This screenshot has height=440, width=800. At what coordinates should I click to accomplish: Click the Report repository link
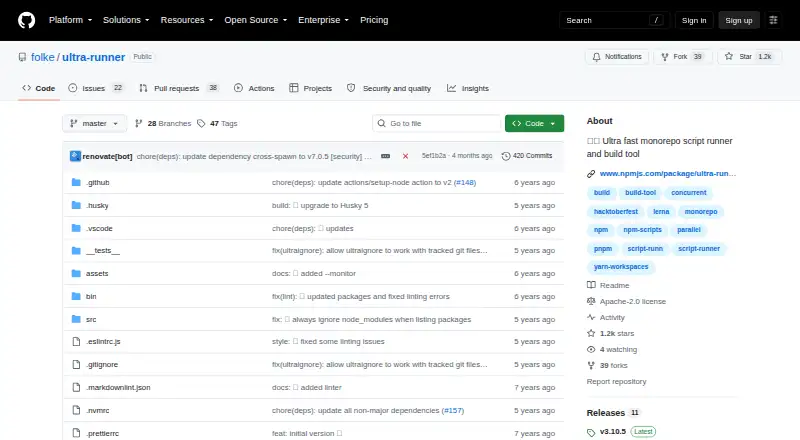[x=616, y=381]
